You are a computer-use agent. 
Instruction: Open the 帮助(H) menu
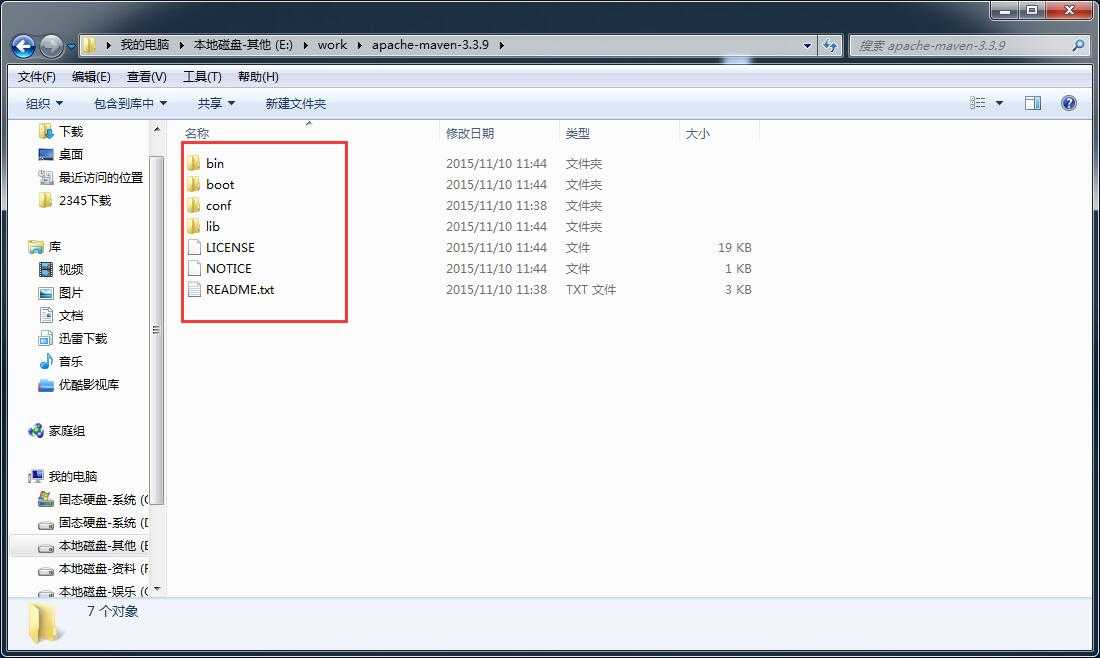tap(258, 76)
